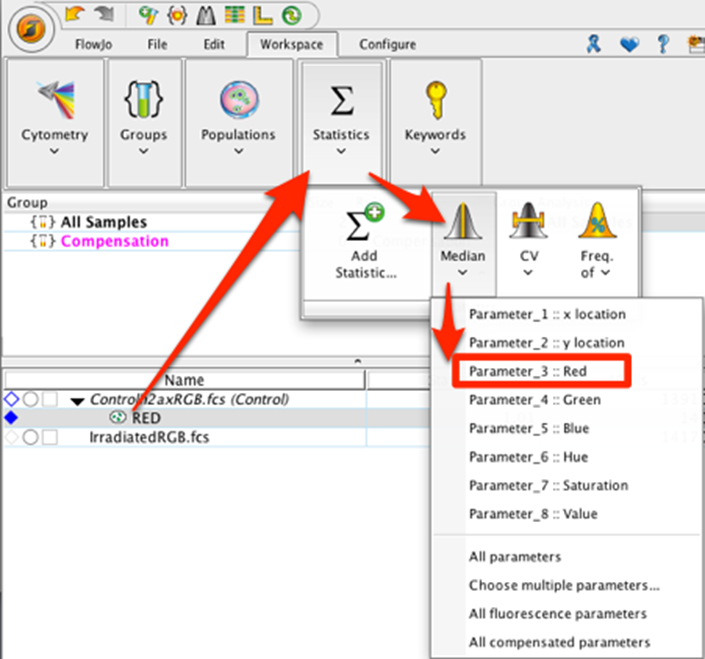Switch to the File tab

(157, 45)
